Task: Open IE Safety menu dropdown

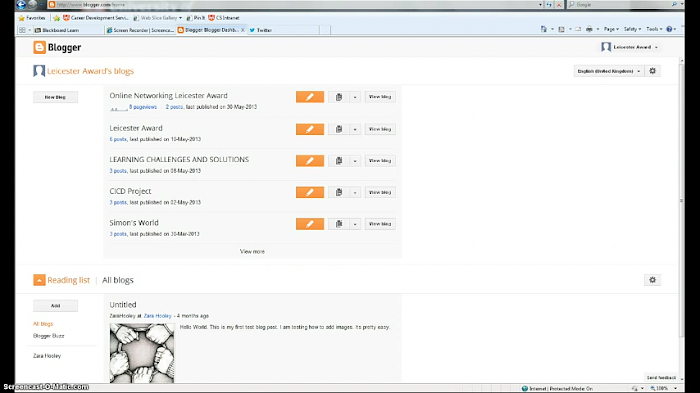Action: 632,29
